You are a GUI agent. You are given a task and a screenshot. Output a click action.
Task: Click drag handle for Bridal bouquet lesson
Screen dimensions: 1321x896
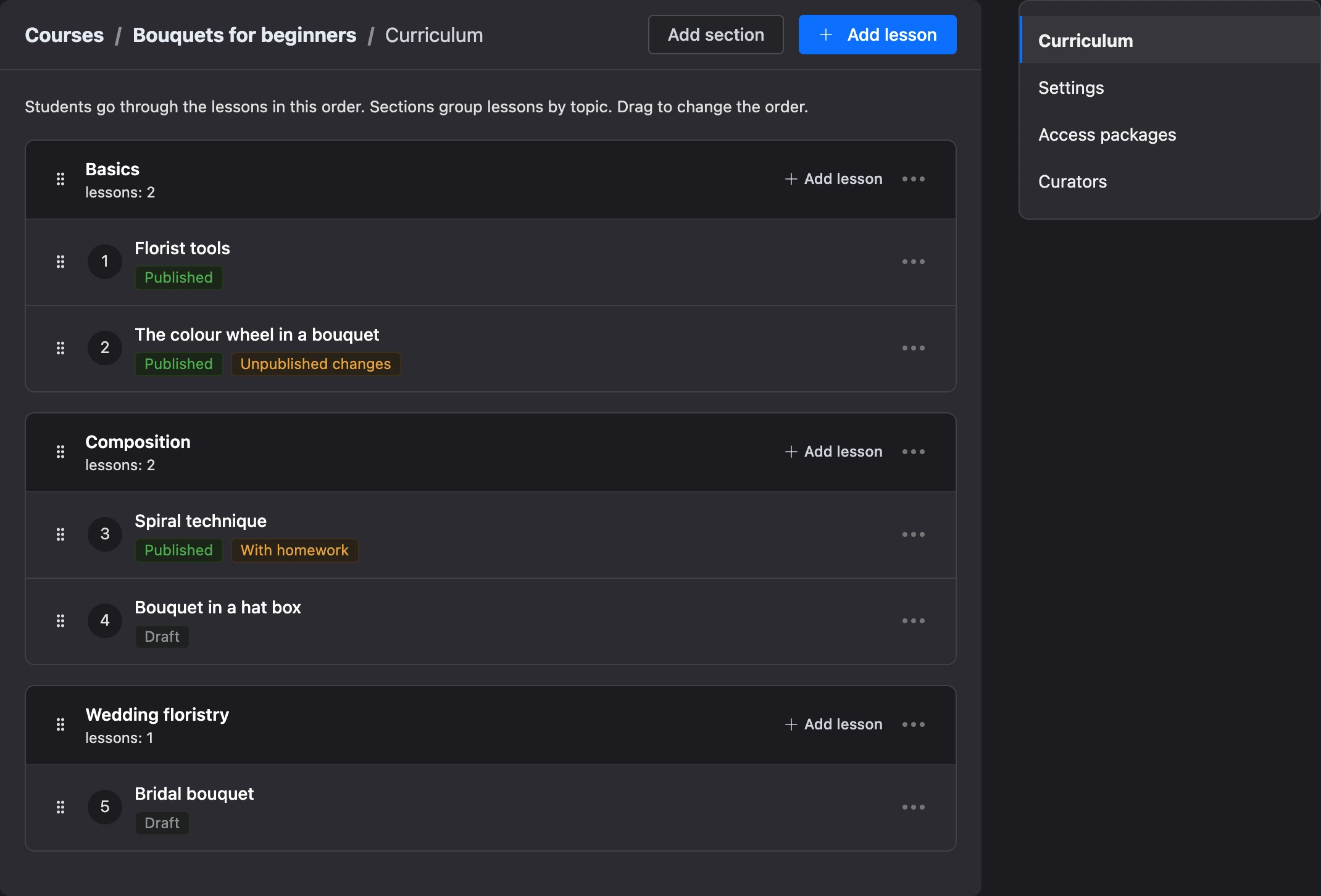tap(60, 807)
